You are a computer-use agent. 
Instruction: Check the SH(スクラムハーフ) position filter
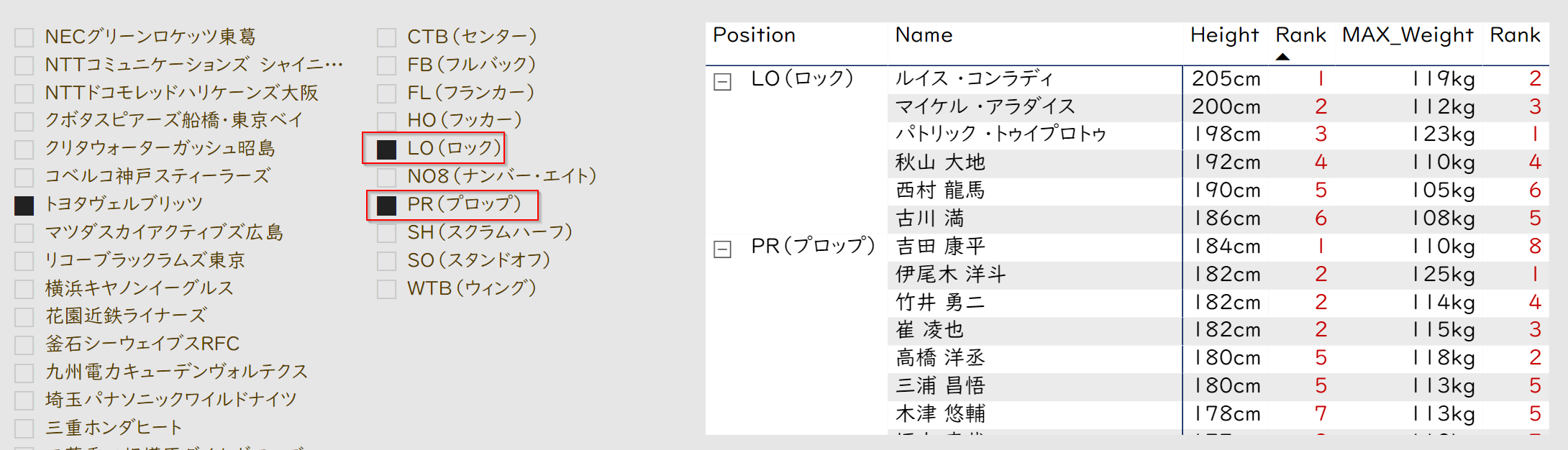tap(387, 233)
